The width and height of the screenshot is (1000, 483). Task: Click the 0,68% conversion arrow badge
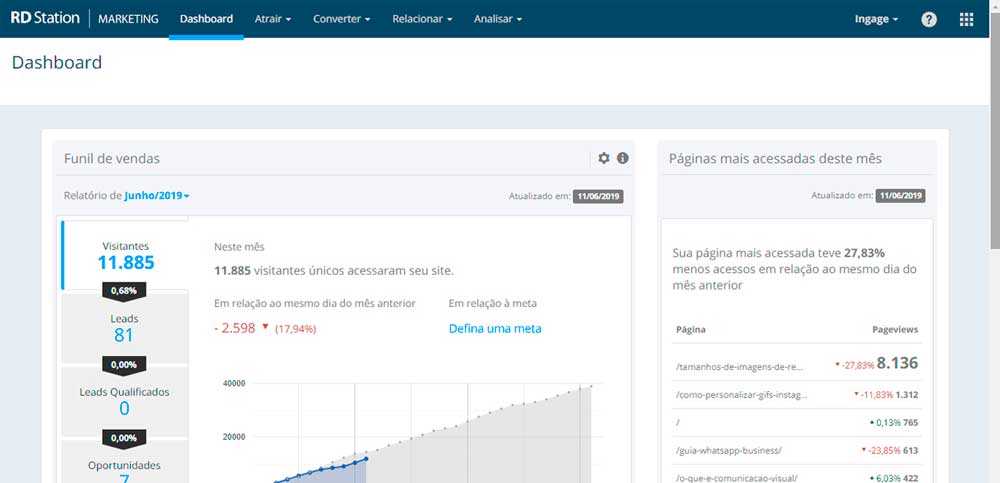click(x=124, y=291)
